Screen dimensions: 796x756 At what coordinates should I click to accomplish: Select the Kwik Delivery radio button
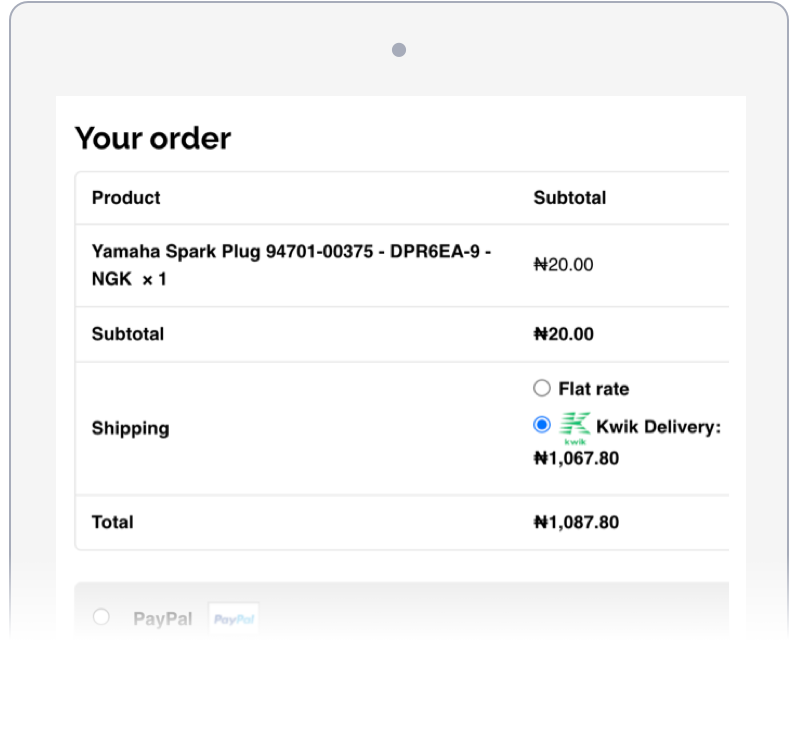542,425
